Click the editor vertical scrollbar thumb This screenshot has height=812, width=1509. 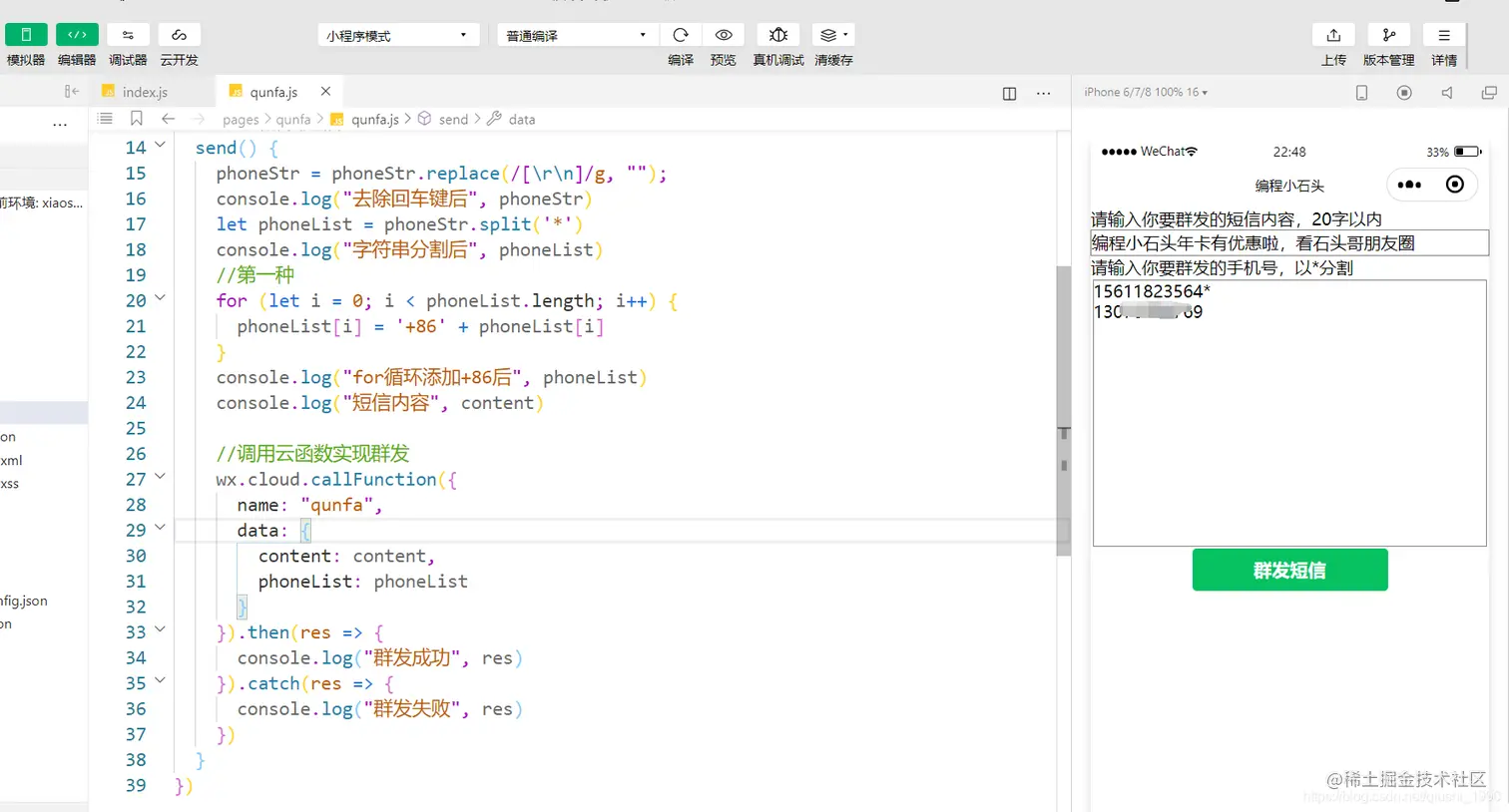(x=1064, y=411)
